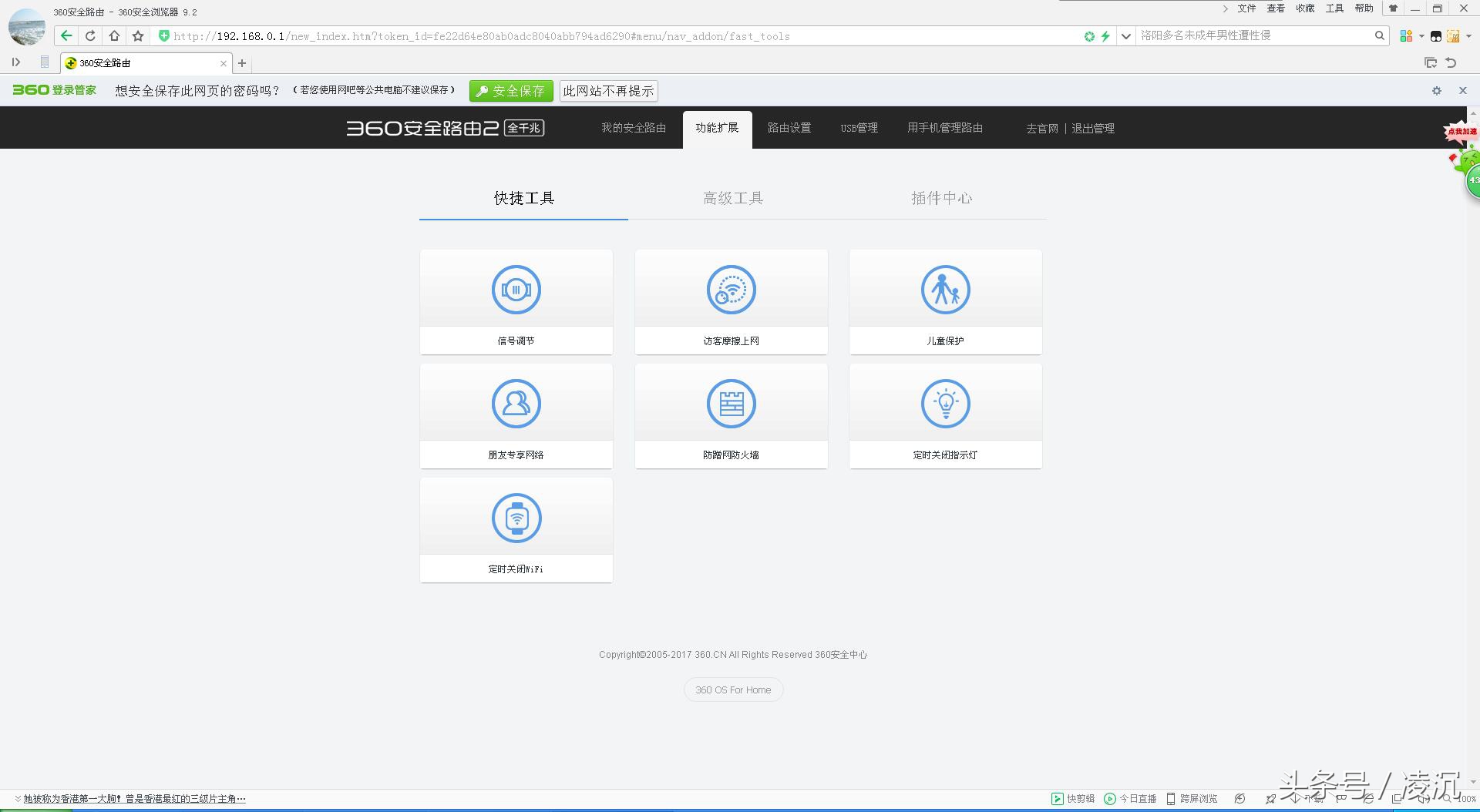Click the browser home page icon

pyautogui.click(x=114, y=35)
